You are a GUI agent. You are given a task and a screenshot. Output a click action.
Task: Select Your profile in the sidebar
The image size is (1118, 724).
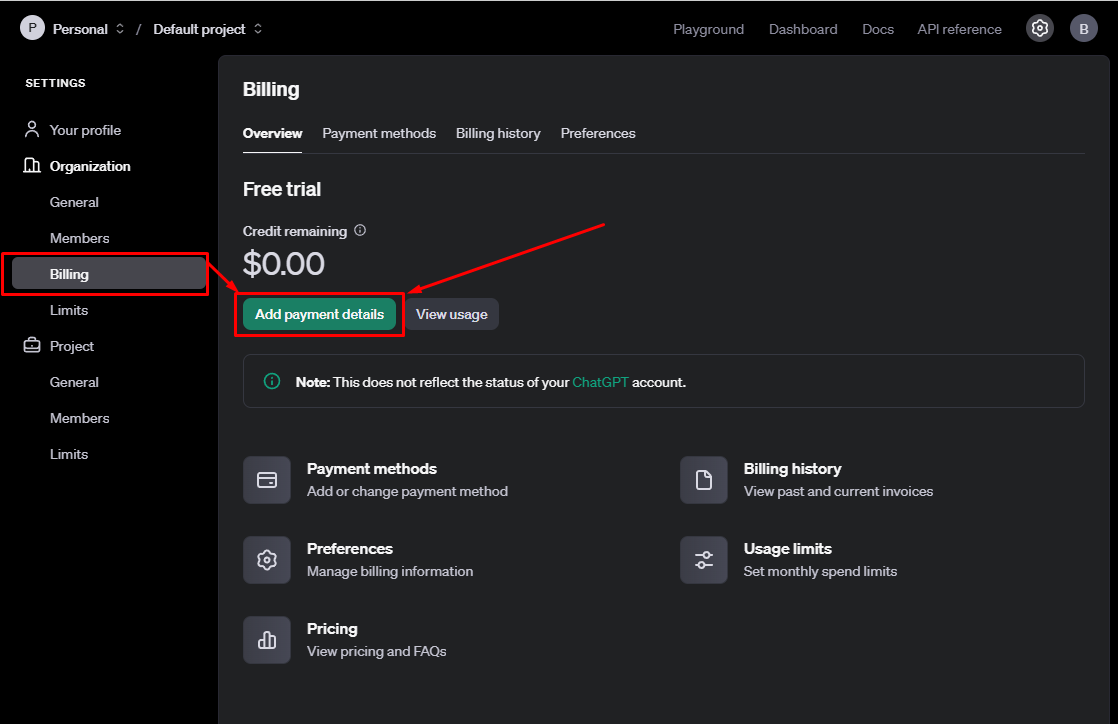pos(85,131)
